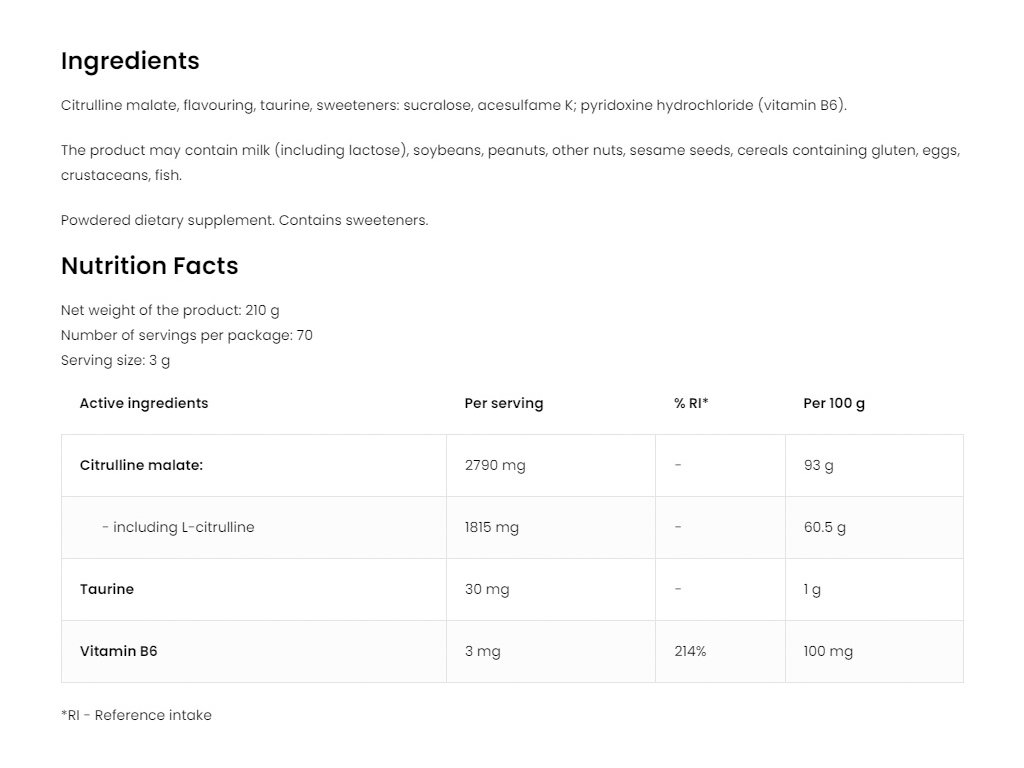
Task: Click the Per serving column header
Action: click(504, 403)
